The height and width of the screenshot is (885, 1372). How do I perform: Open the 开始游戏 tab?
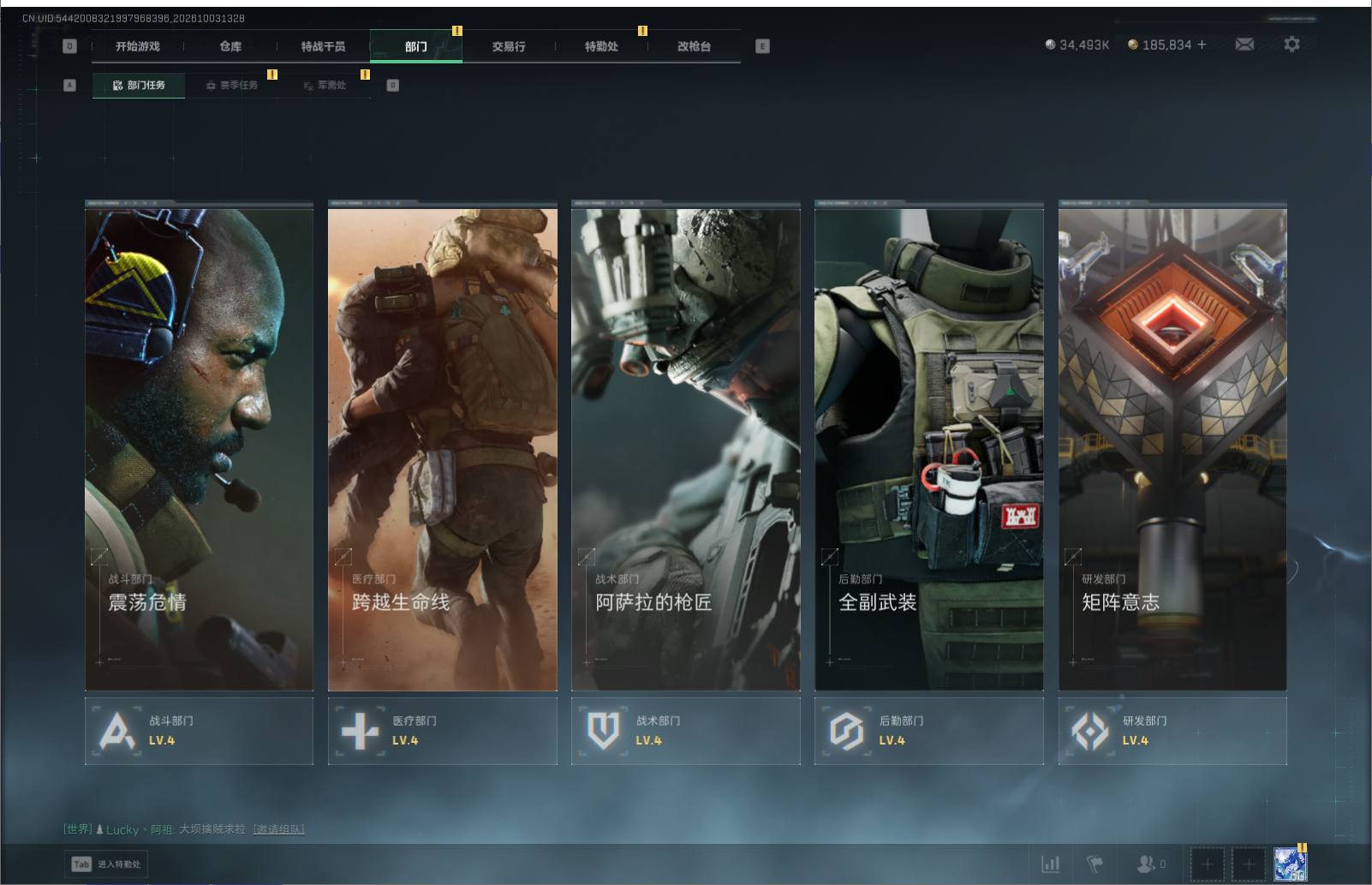coord(138,46)
